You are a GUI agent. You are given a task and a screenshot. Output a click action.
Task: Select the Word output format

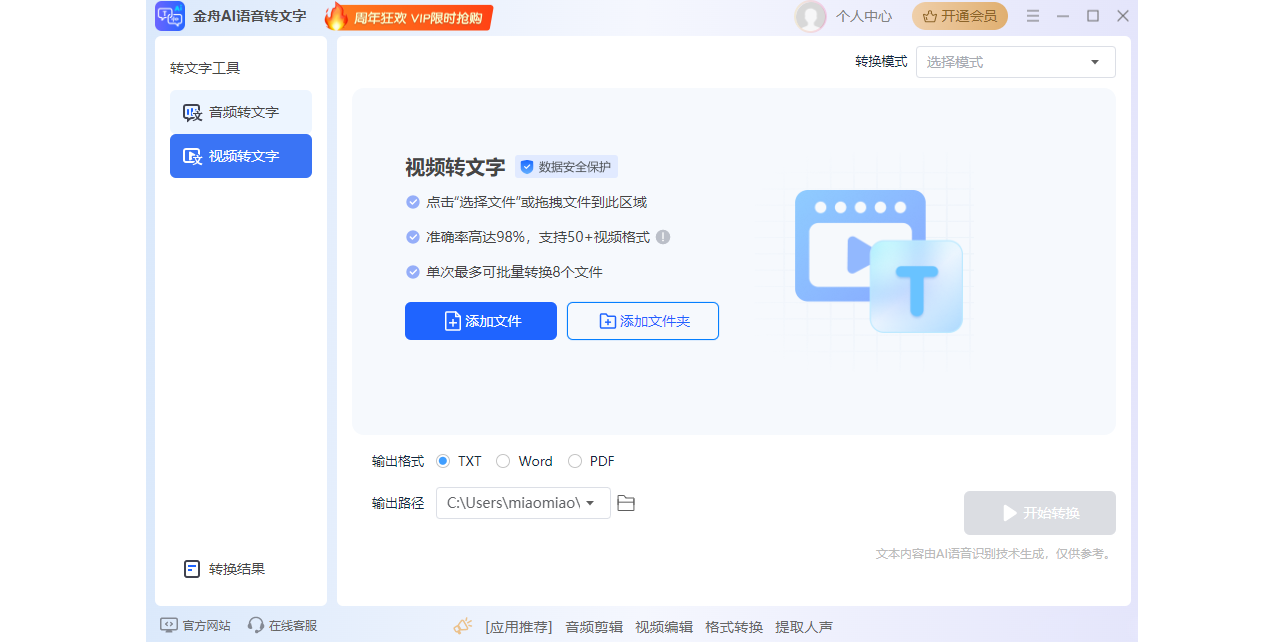[503, 461]
